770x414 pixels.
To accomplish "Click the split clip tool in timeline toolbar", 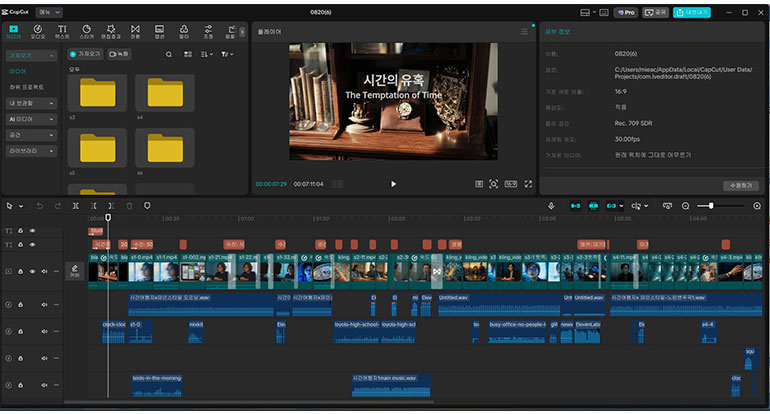I will [x=76, y=206].
